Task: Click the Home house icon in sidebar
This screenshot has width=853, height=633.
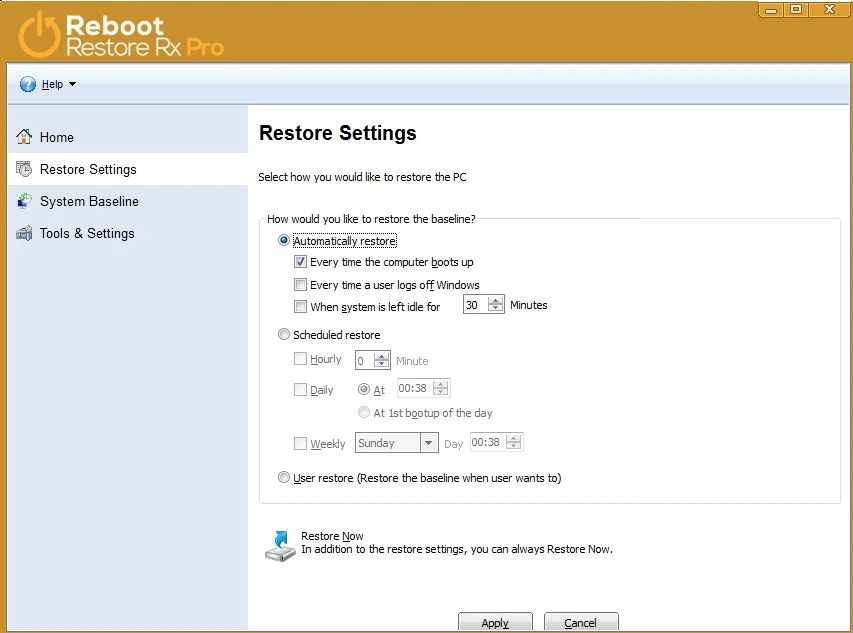Action: tap(24, 136)
